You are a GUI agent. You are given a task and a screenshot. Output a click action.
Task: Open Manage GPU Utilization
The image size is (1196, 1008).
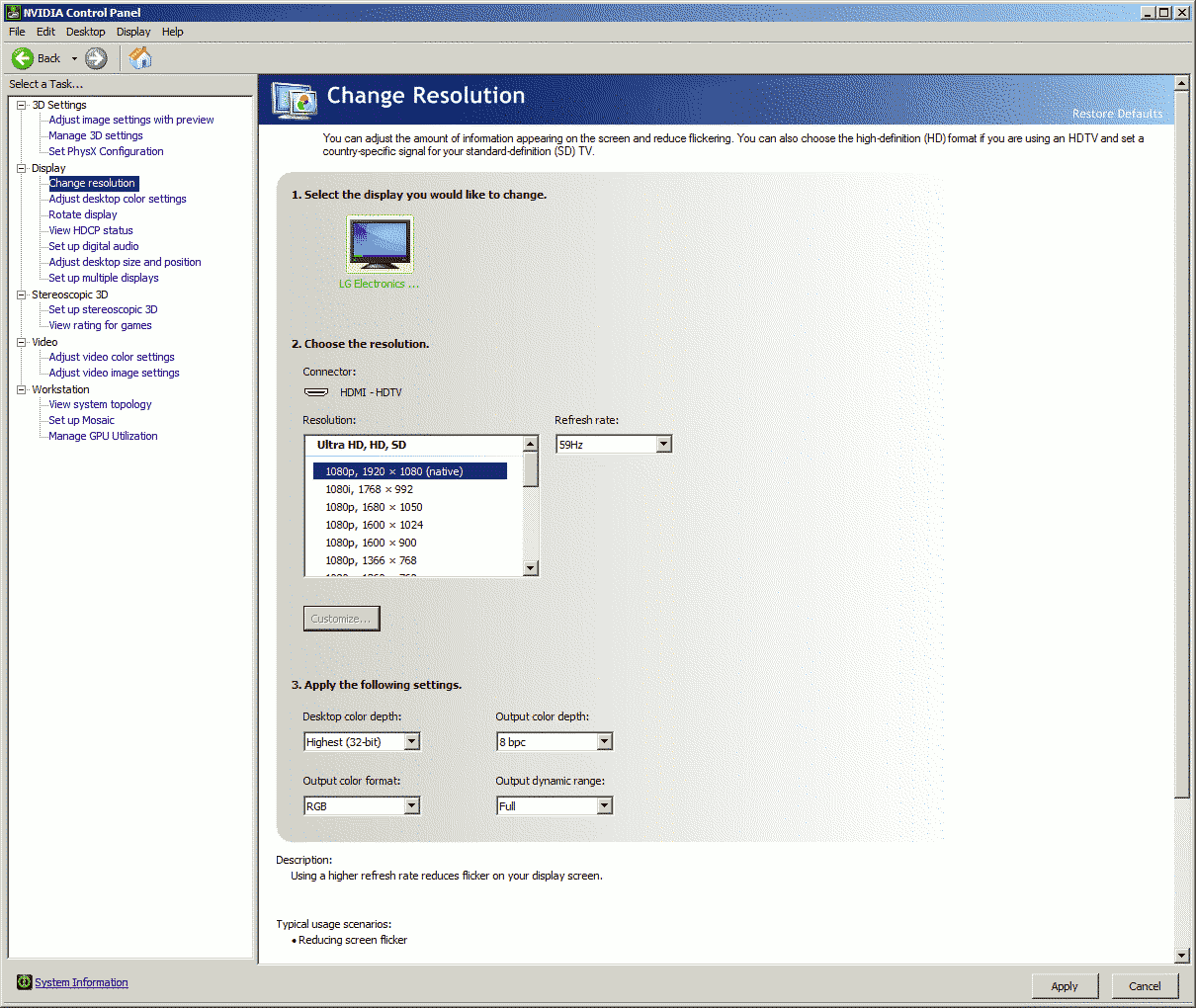[x=103, y=436]
